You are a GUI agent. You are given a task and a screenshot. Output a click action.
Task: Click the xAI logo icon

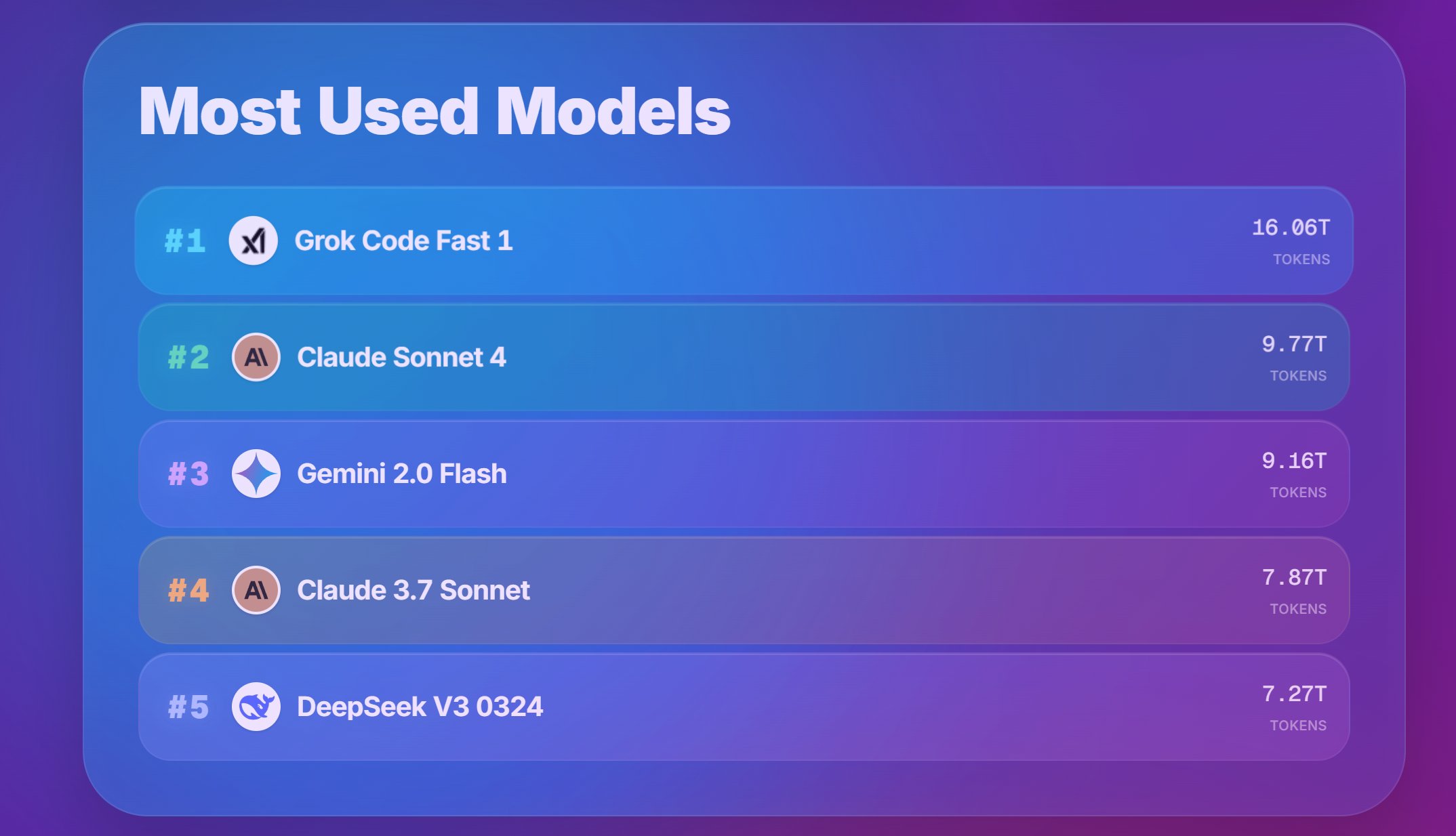tap(254, 241)
